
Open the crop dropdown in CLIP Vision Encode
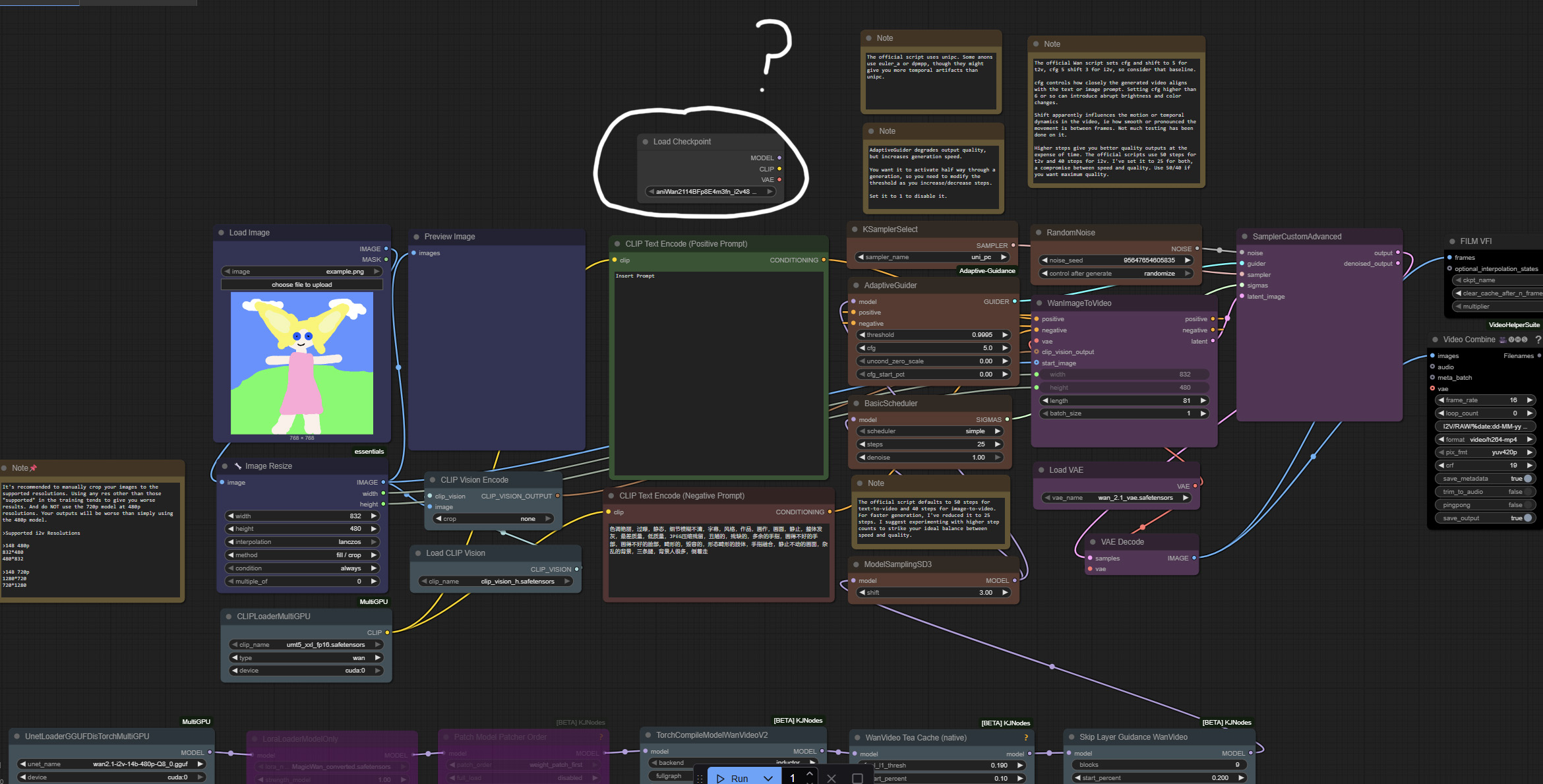pyautogui.click(x=493, y=519)
